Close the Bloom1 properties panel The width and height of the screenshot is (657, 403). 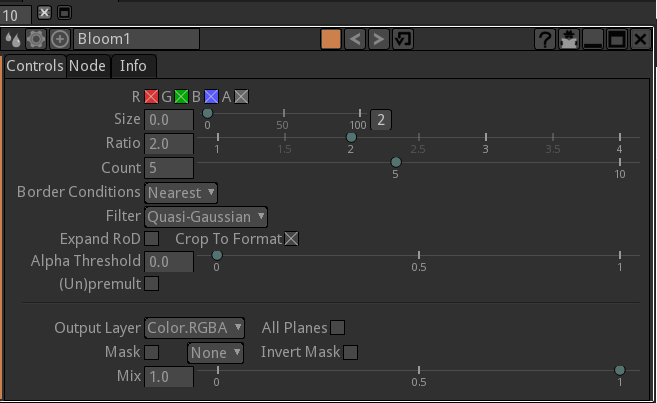click(x=640, y=39)
